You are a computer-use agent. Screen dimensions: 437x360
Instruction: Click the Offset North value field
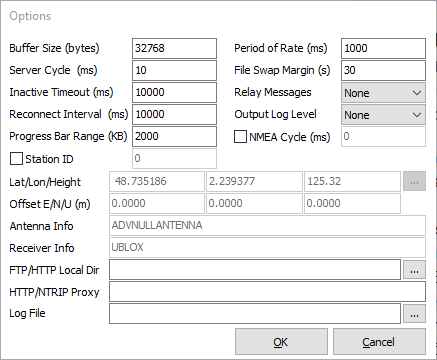click(x=254, y=203)
